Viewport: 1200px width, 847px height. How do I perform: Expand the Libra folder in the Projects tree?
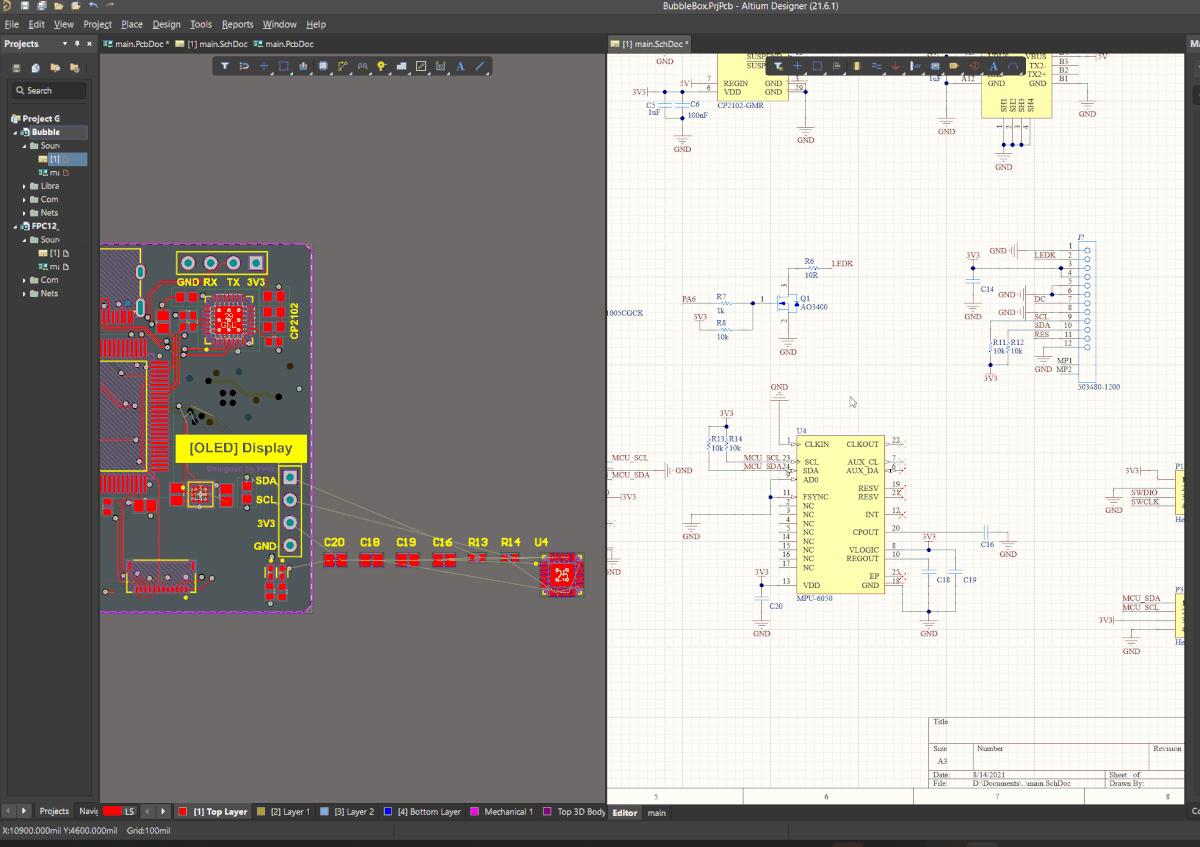(25, 186)
